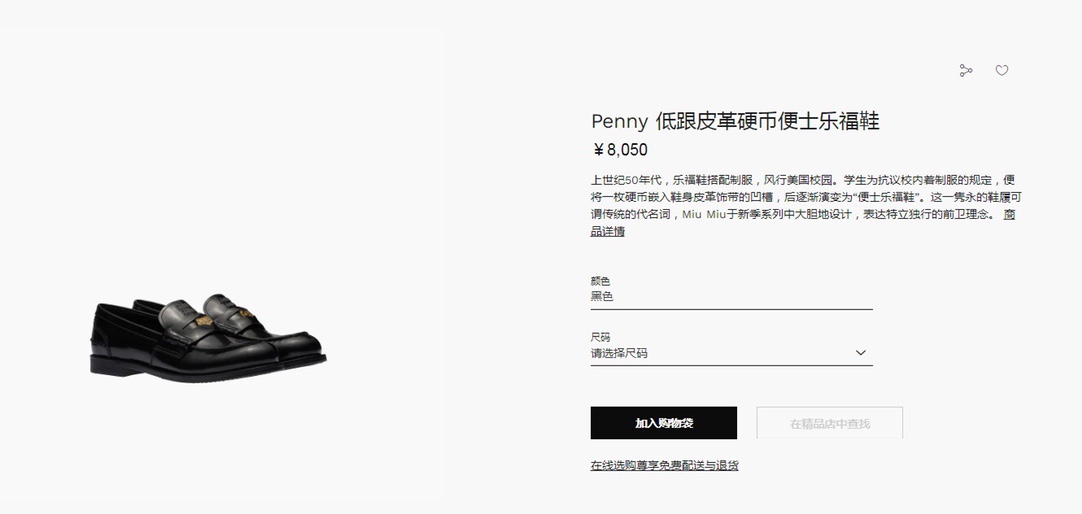Click the rear shoe heel in image
1082x514 pixels.
point(141,305)
